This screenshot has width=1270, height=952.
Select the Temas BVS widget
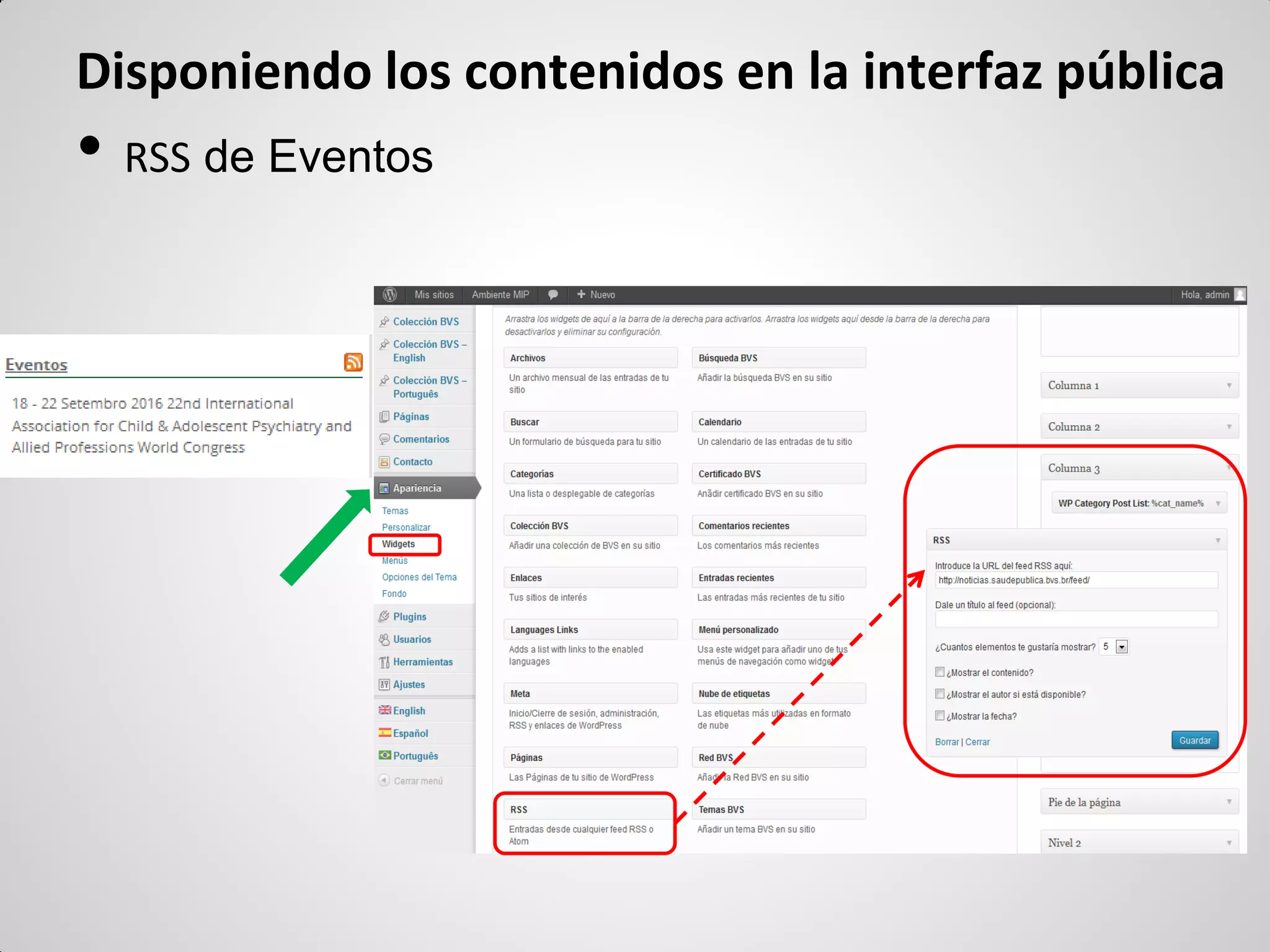pos(779,809)
